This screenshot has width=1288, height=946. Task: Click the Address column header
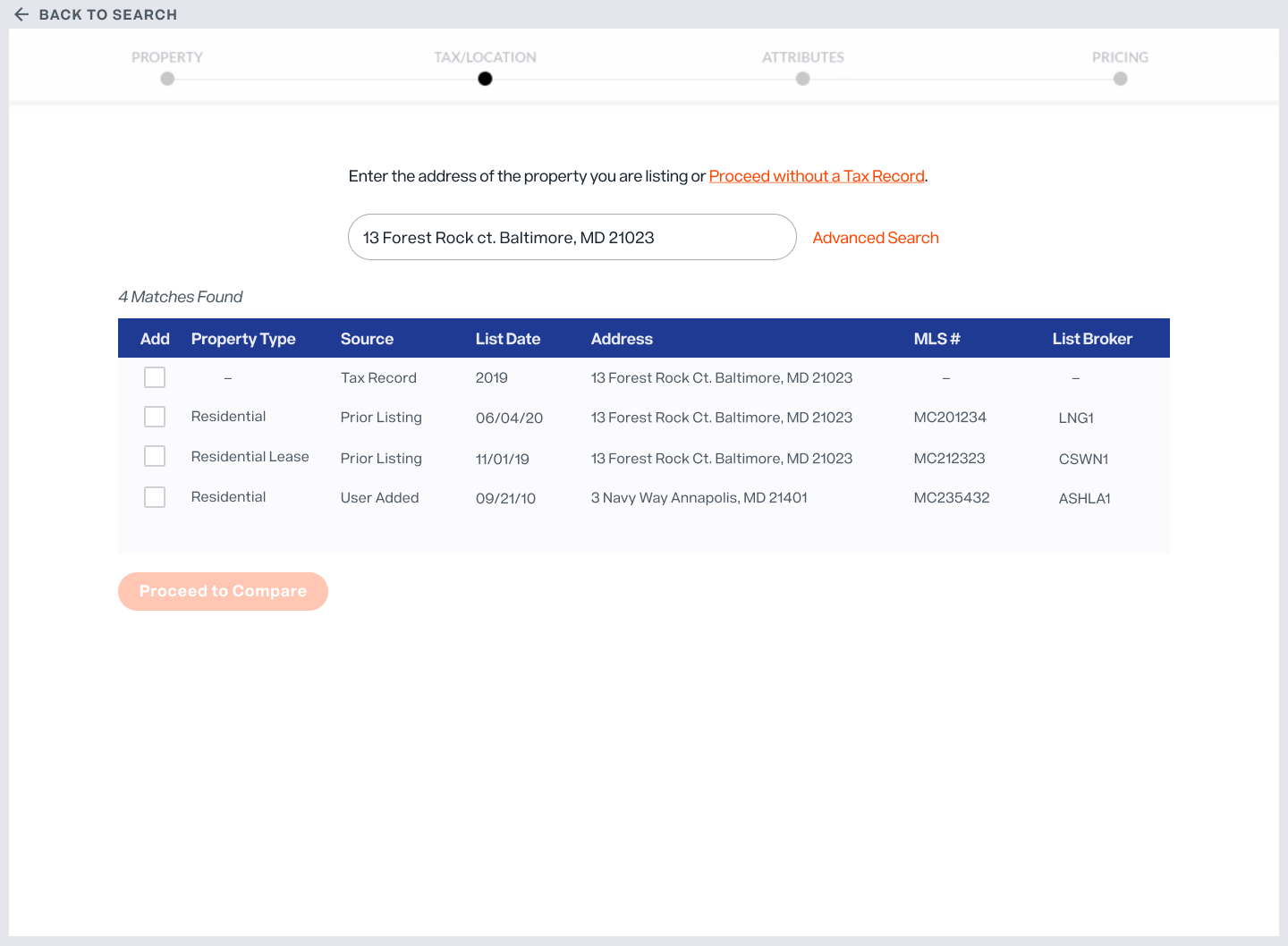pyautogui.click(x=622, y=339)
